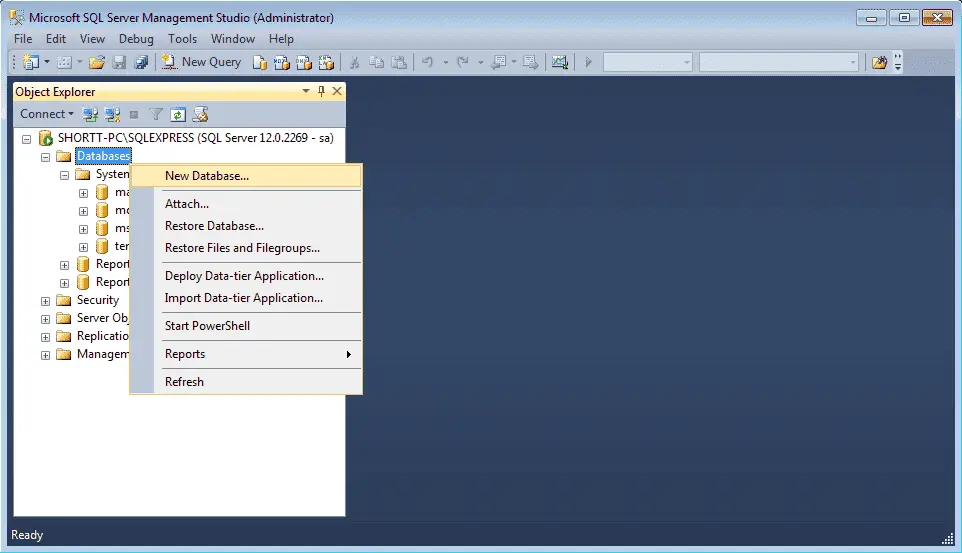Open the View menu
This screenshot has width=962, height=553.
coord(92,39)
